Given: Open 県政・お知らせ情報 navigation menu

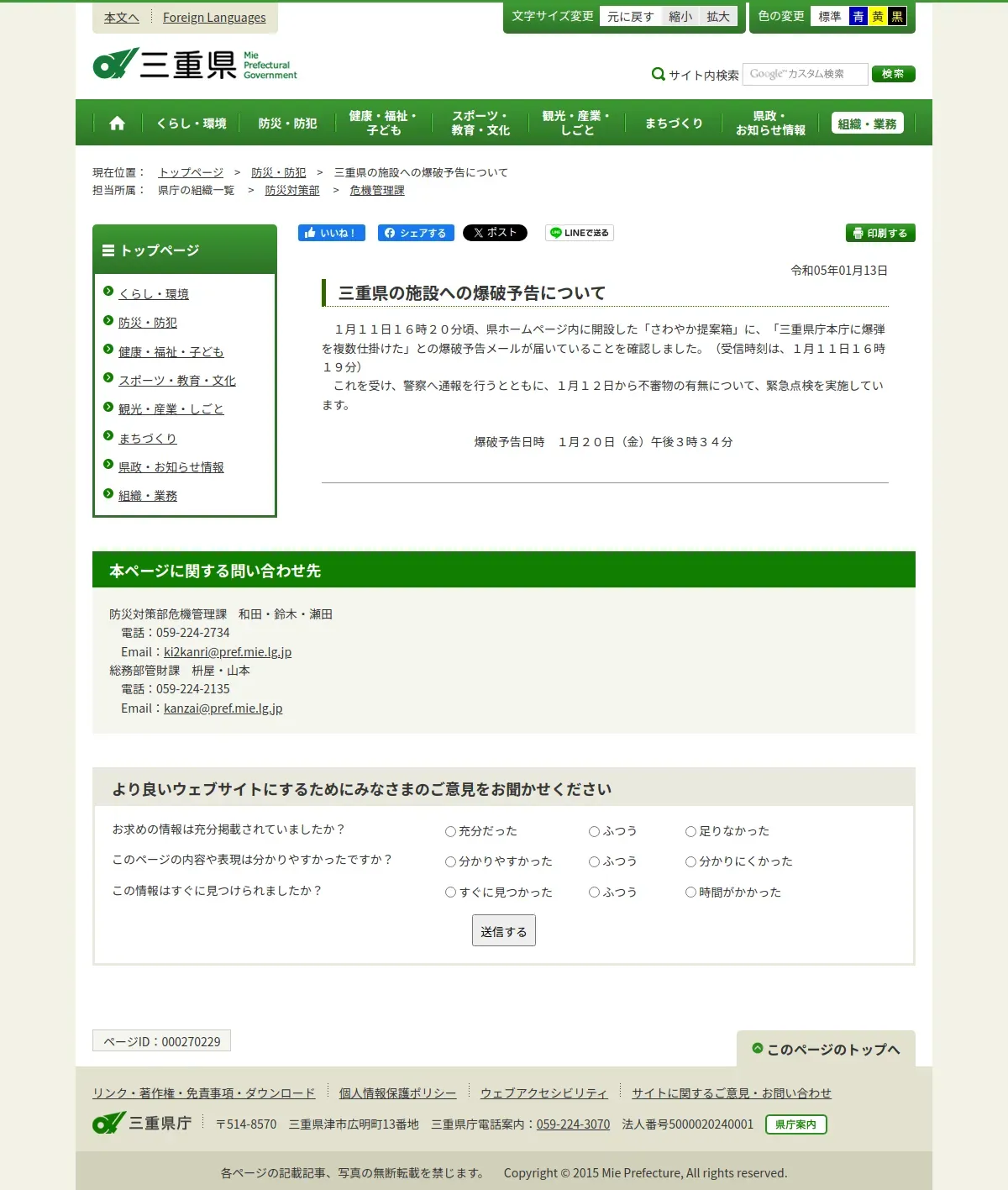Looking at the screenshot, I should 770,123.
